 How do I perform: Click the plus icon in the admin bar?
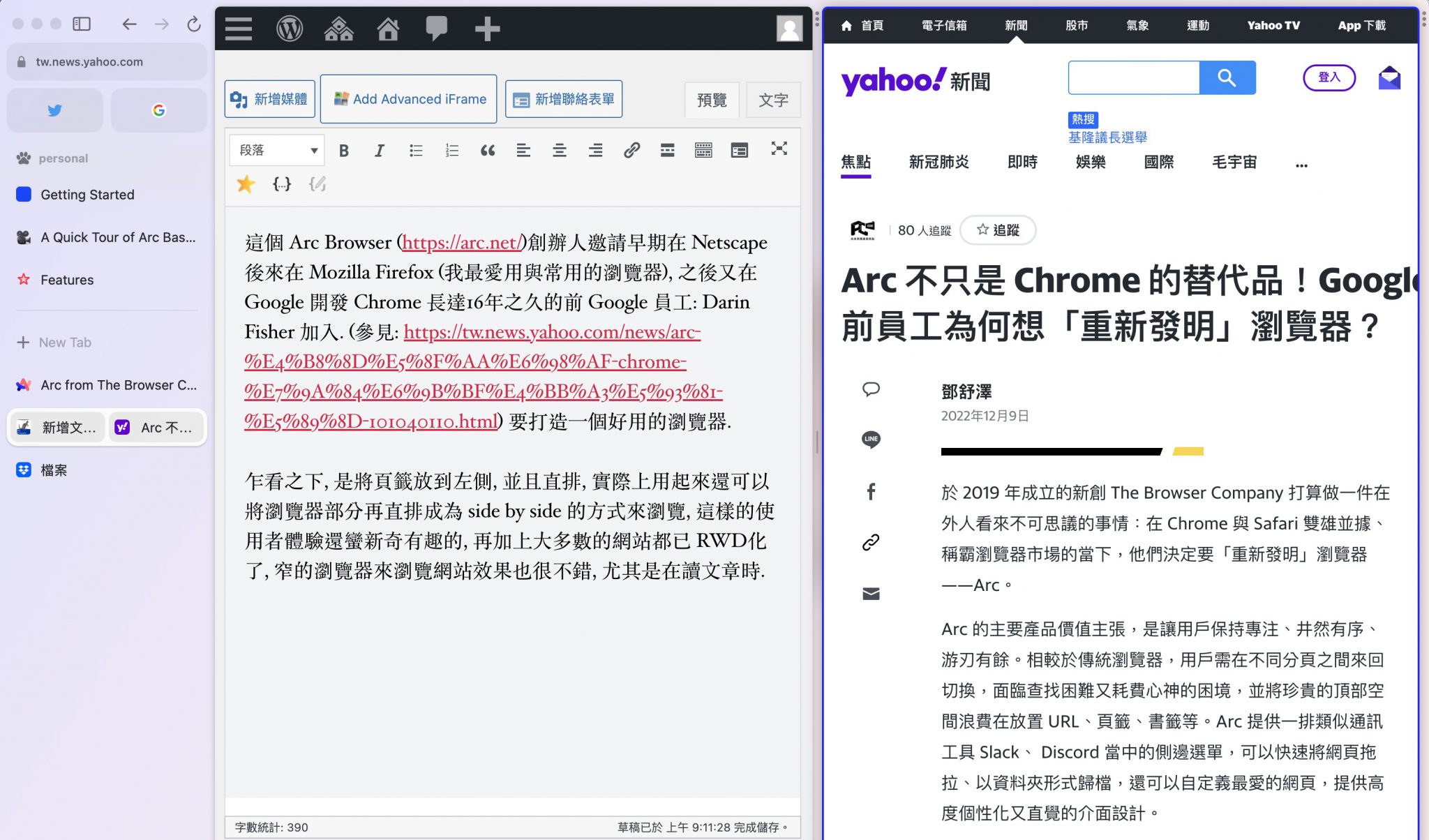[487, 29]
